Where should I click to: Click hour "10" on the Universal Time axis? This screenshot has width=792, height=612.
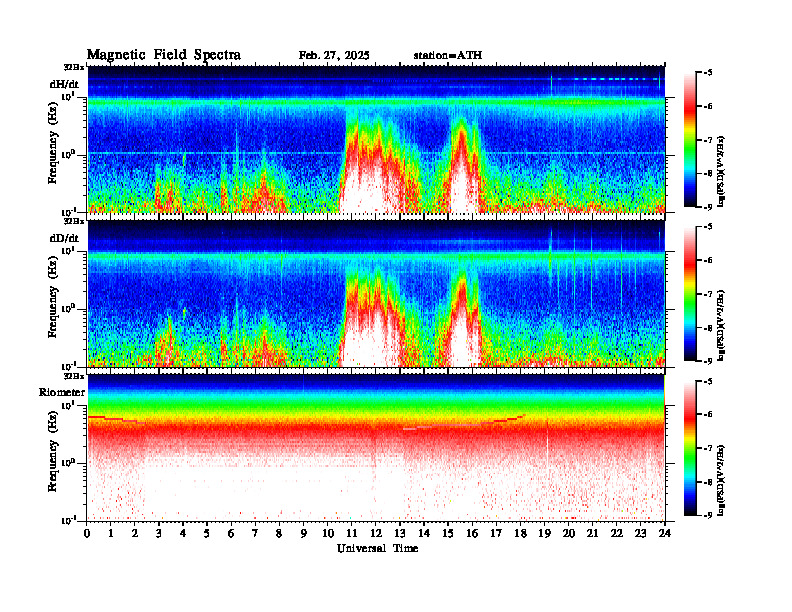[328, 533]
